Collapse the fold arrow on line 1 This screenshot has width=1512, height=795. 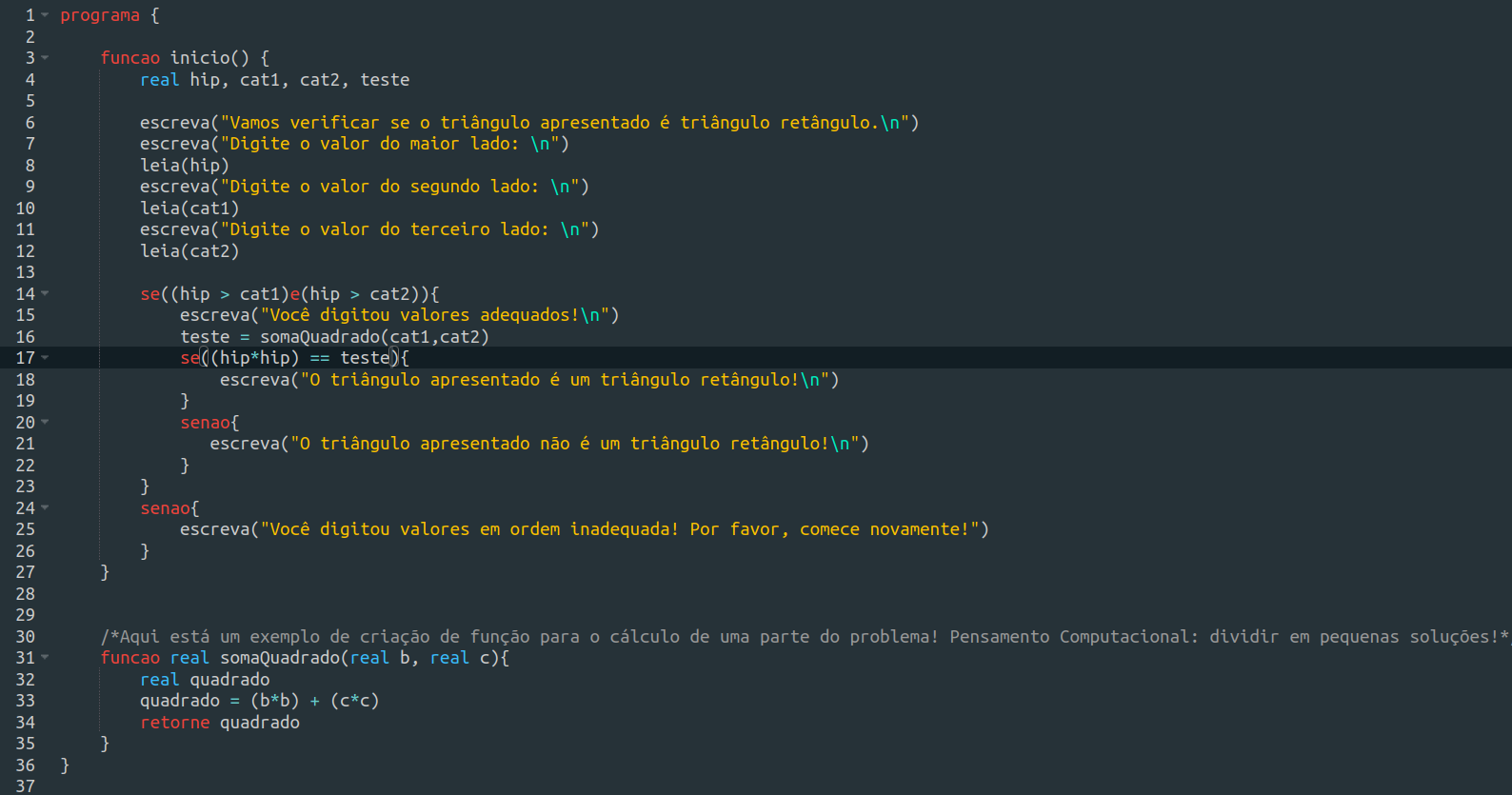(x=45, y=15)
